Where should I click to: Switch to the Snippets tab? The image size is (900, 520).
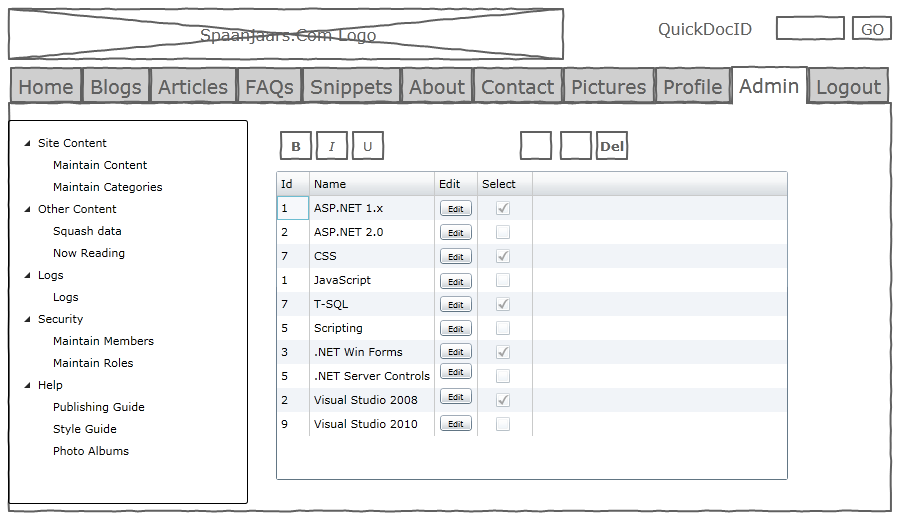(351, 87)
